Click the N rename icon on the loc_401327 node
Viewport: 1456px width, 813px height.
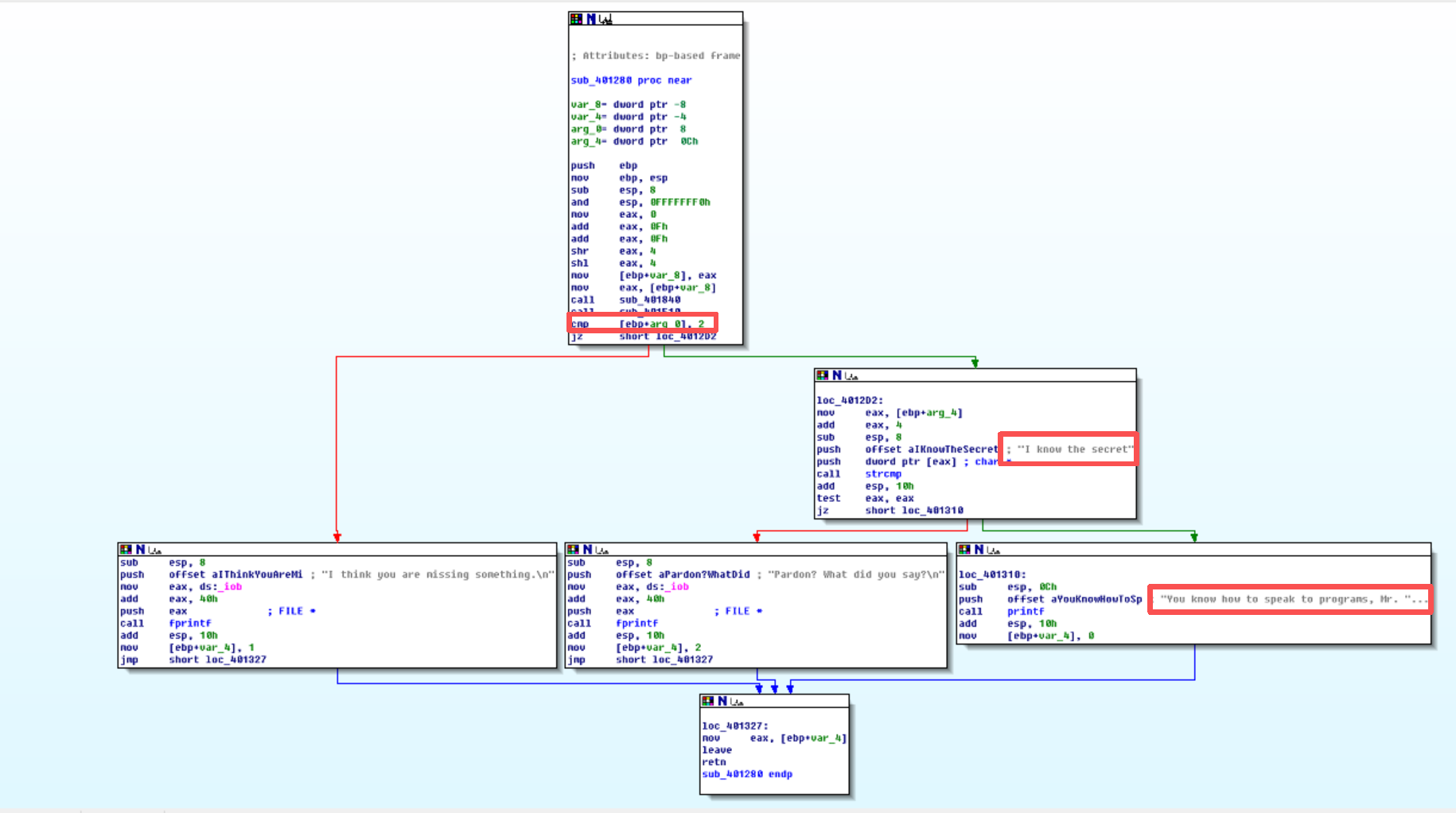pos(722,701)
